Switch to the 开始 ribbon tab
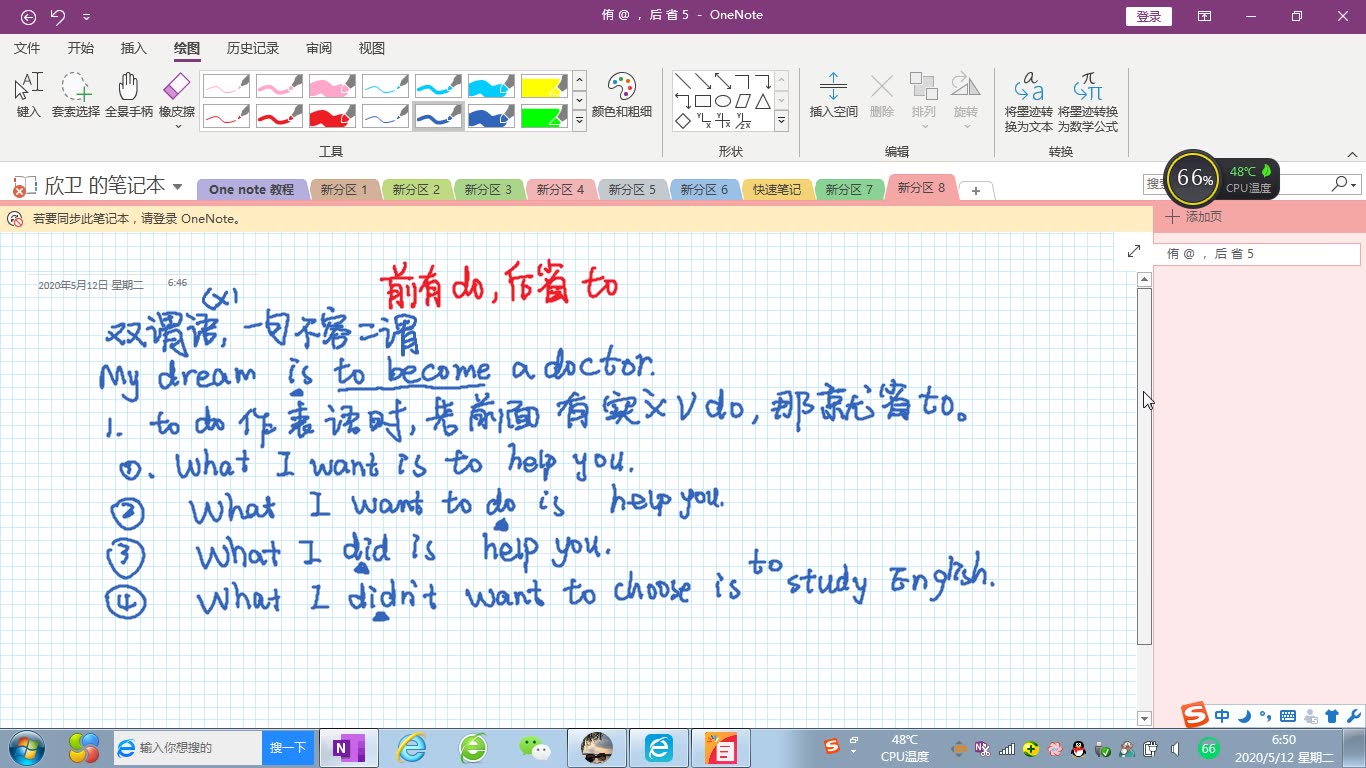The height and width of the screenshot is (768, 1366). tap(81, 48)
